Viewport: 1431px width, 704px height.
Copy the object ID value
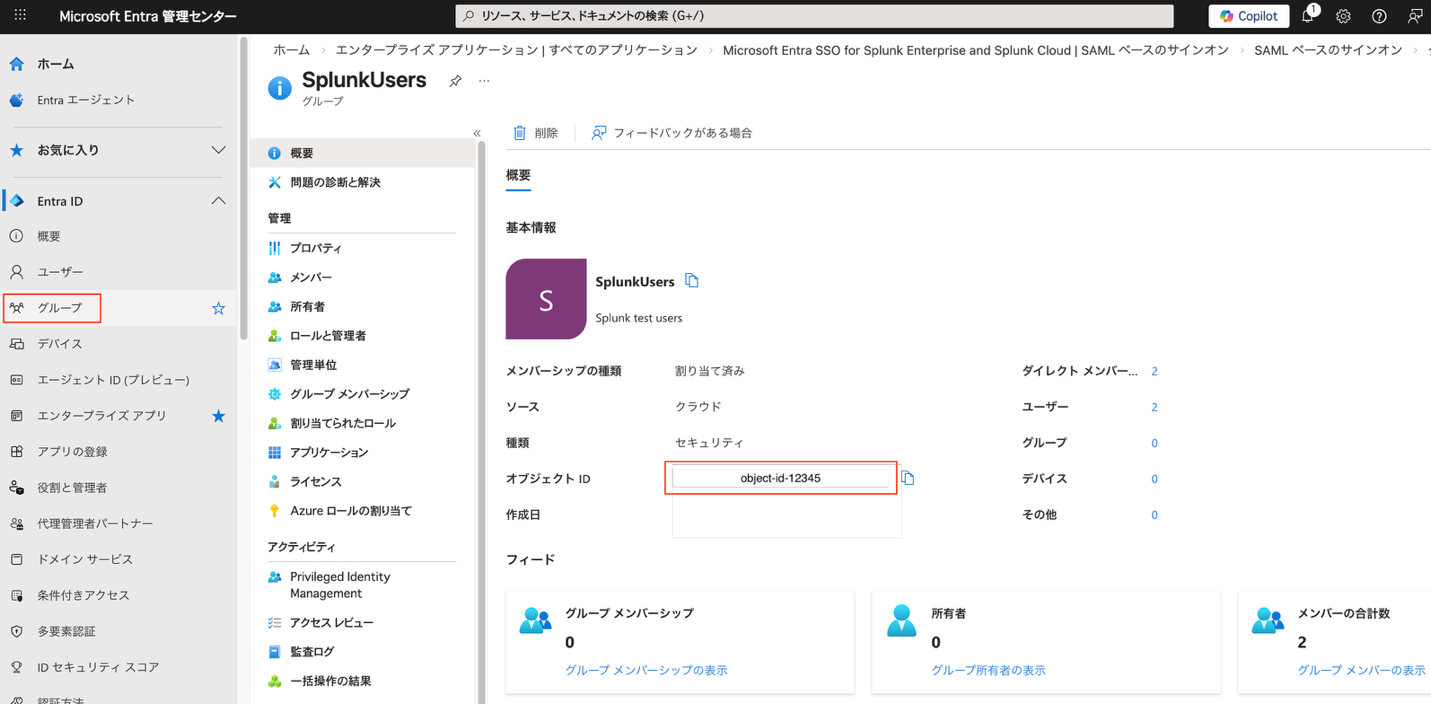pyautogui.click(x=908, y=478)
